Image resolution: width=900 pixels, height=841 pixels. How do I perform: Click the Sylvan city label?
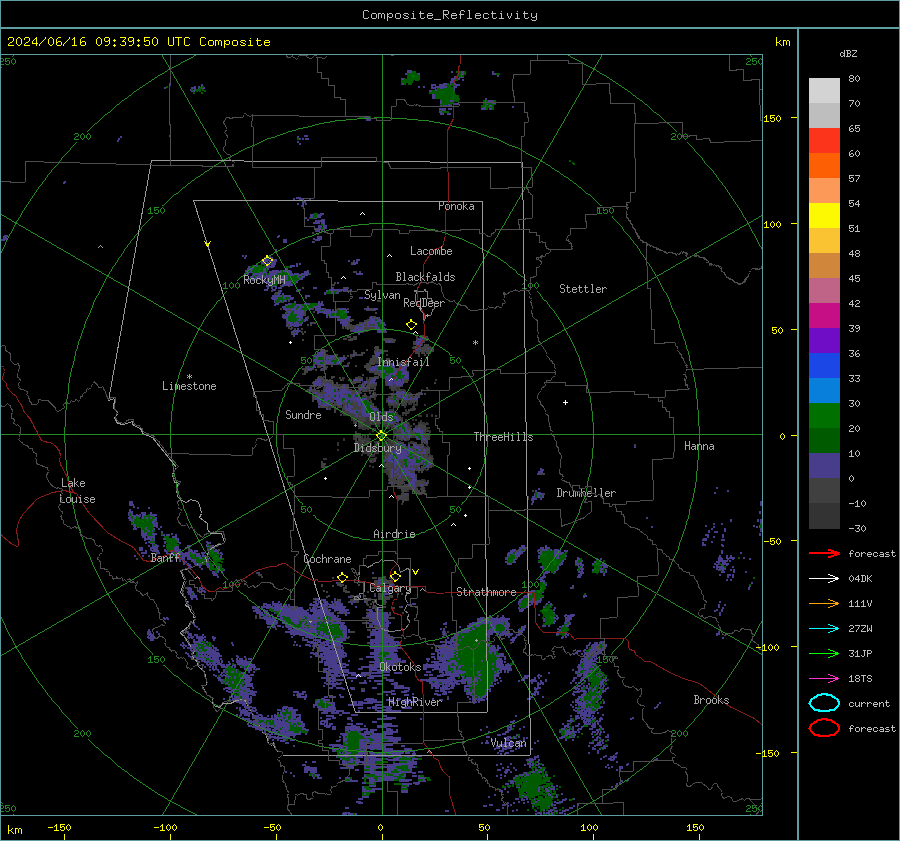click(382, 295)
